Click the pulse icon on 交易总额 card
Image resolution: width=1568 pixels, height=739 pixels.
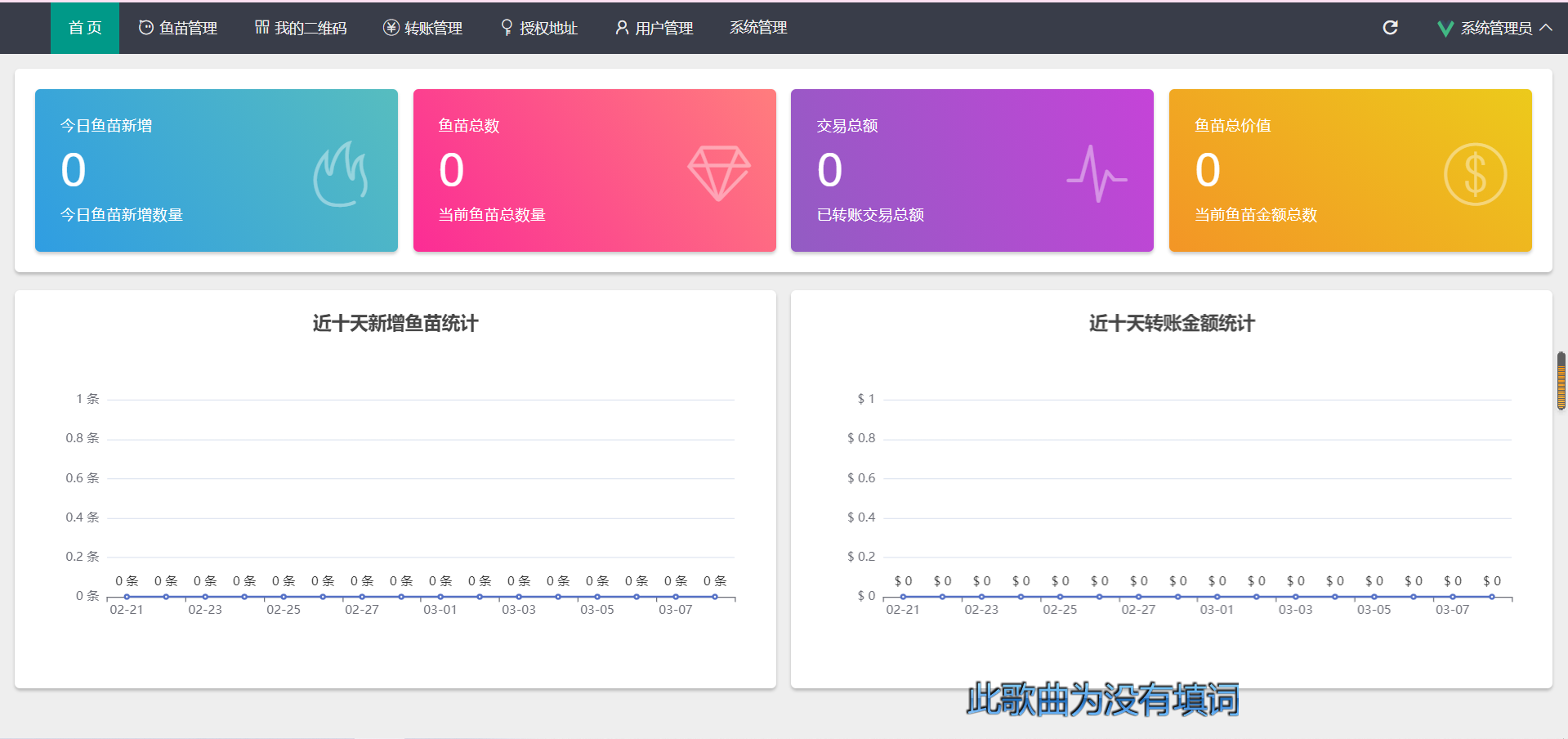(x=1097, y=174)
